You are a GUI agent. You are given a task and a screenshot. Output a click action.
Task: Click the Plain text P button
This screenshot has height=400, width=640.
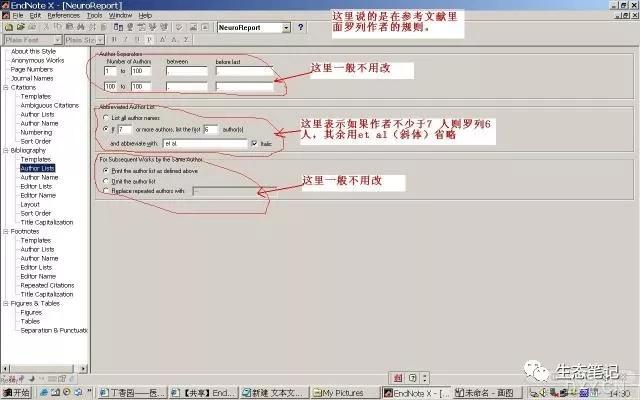149,40
